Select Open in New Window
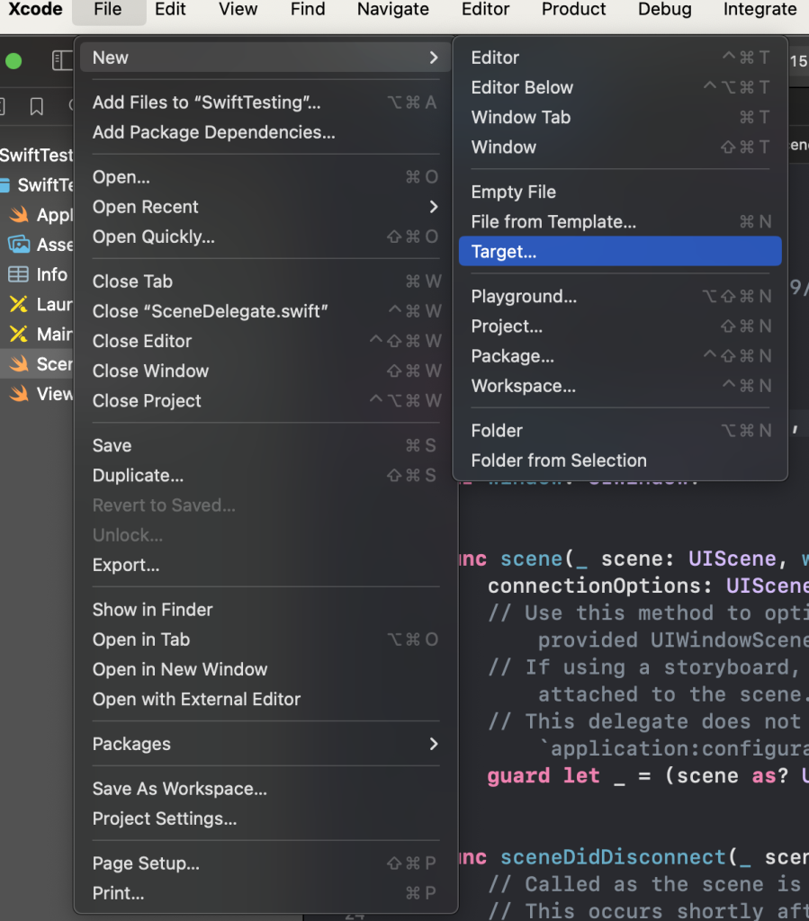The height and width of the screenshot is (921, 809). [x=266, y=670]
